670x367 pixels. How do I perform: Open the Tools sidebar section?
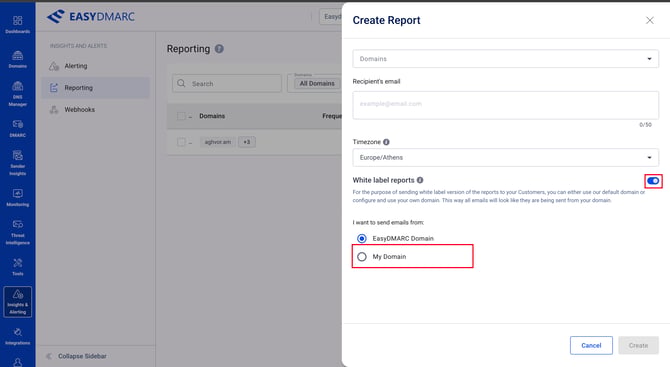click(x=18, y=267)
